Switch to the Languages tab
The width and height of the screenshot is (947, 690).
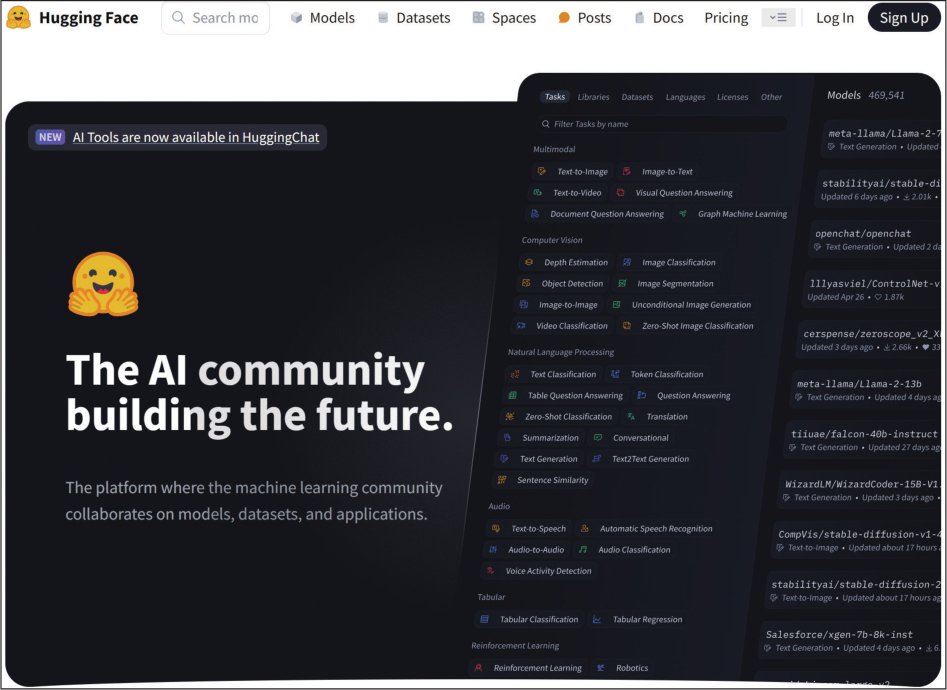click(x=685, y=97)
